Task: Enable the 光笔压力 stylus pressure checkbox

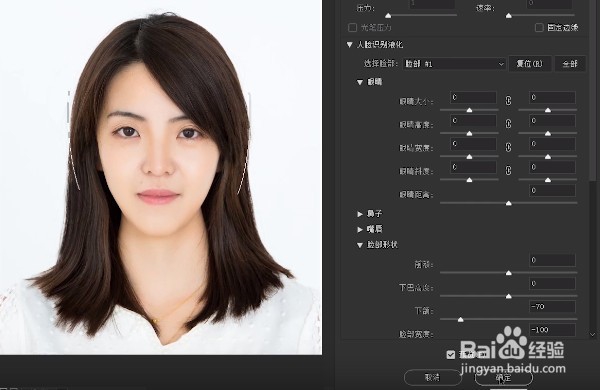Action: click(352, 28)
